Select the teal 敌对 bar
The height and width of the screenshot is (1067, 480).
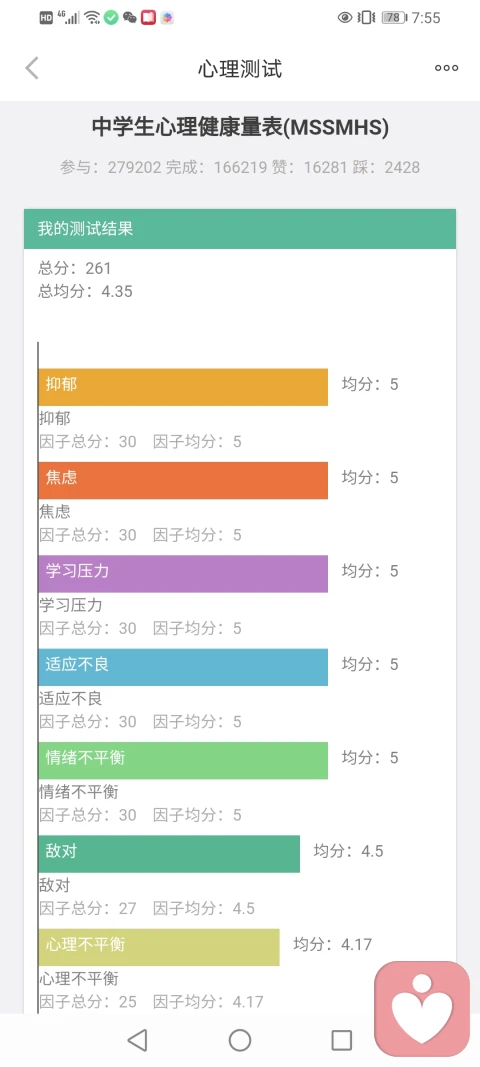point(169,853)
